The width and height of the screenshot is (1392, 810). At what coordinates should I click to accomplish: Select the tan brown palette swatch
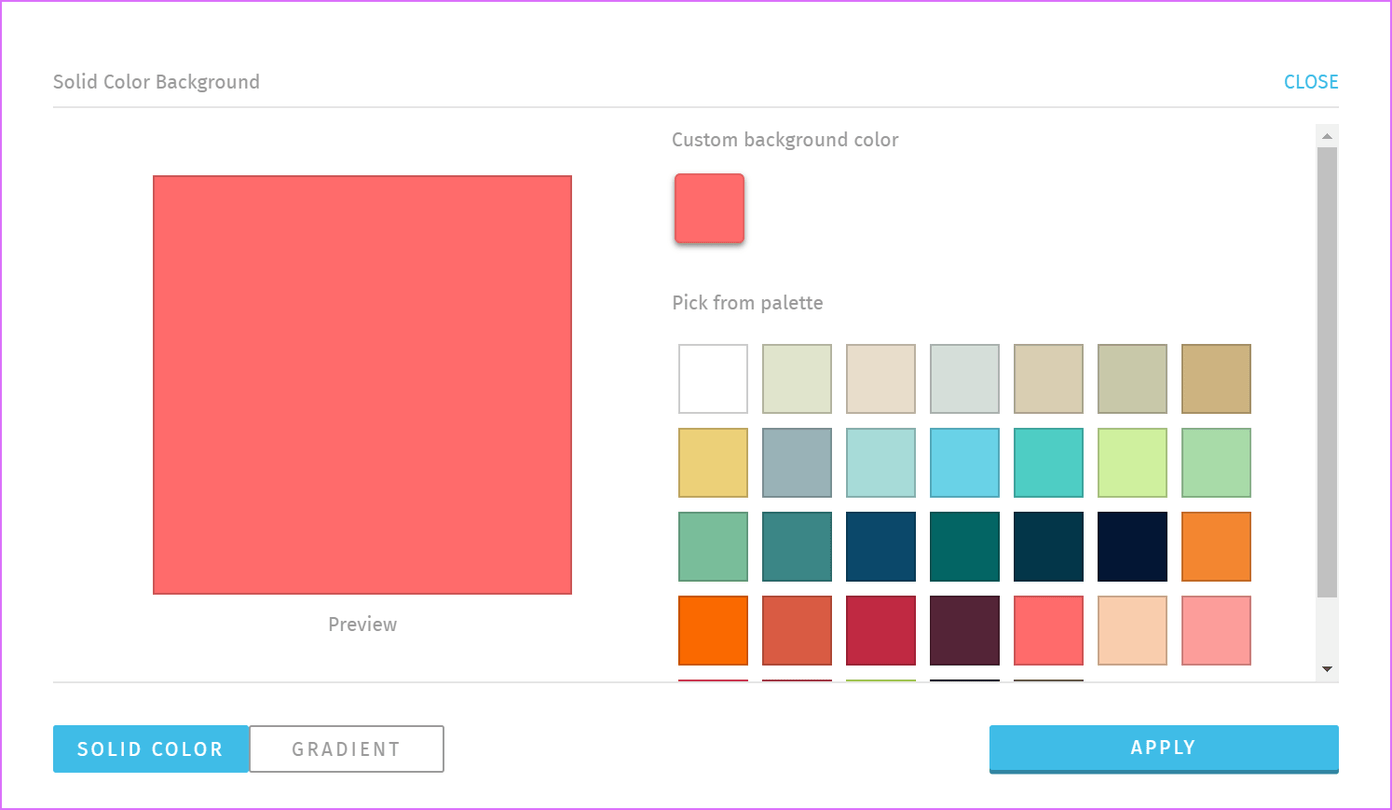pos(1217,379)
